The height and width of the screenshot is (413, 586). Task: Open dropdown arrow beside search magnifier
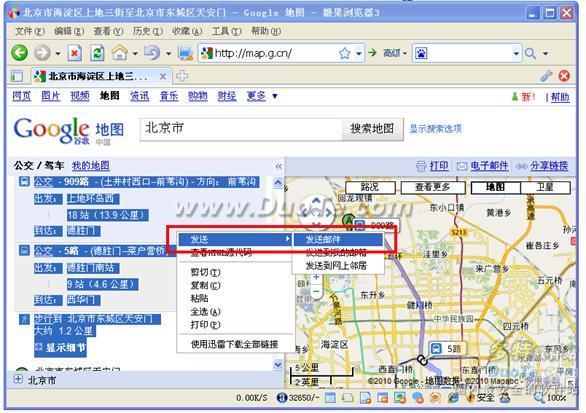click(546, 53)
